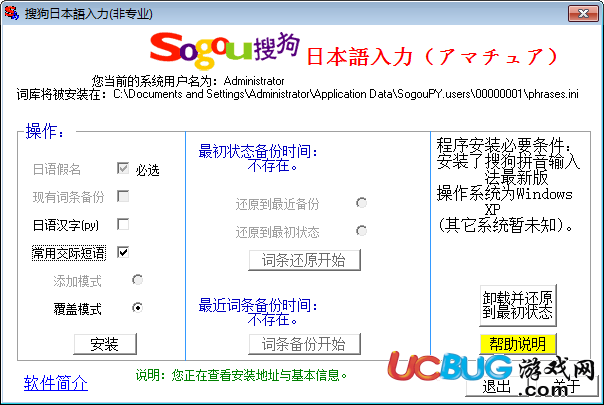Click the 常用交际短语 label text
Screen dimensions: 604x405
(69, 253)
